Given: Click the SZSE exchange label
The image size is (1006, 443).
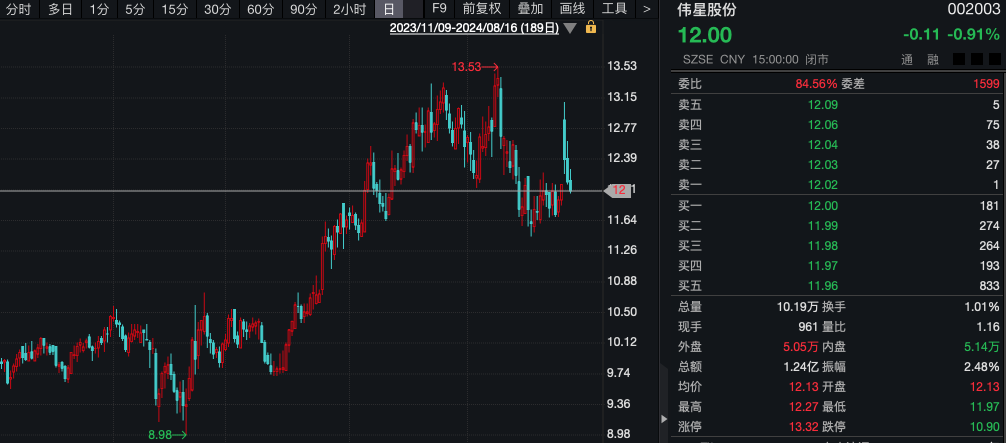Looking at the screenshot, I should [x=697, y=60].
